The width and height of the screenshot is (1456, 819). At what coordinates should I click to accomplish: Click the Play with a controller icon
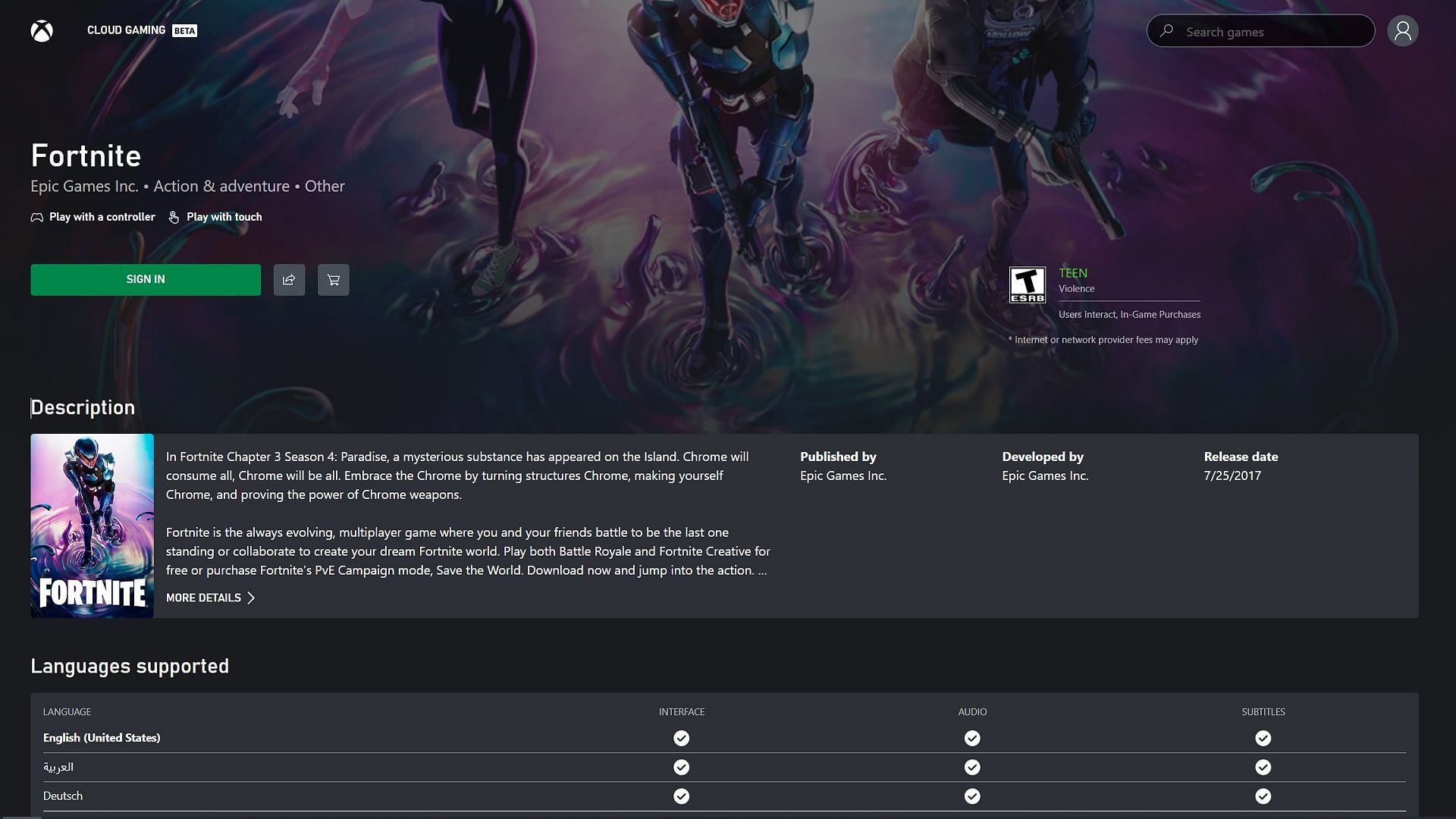(x=36, y=217)
